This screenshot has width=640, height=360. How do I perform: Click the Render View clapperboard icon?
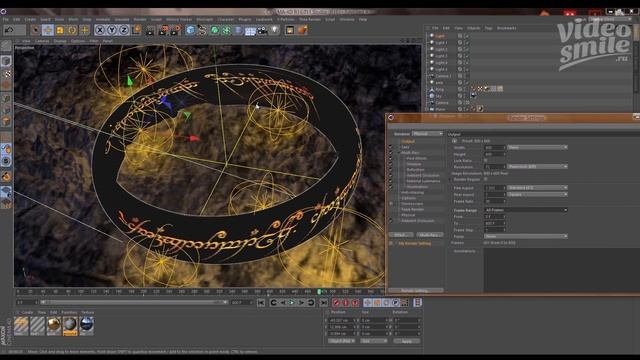(x=150, y=30)
